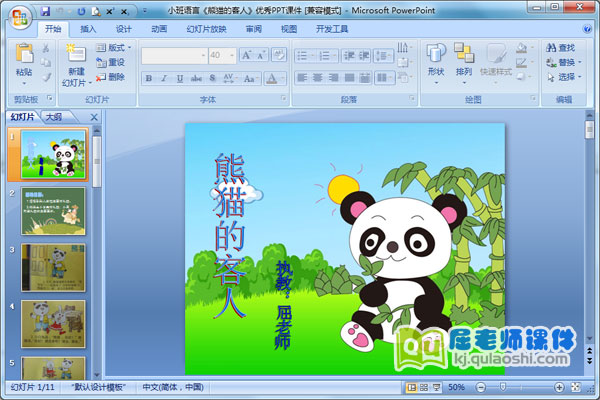Click Next Slide double arrow on scrollbar
The height and width of the screenshot is (400, 600).
(x=590, y=361)
